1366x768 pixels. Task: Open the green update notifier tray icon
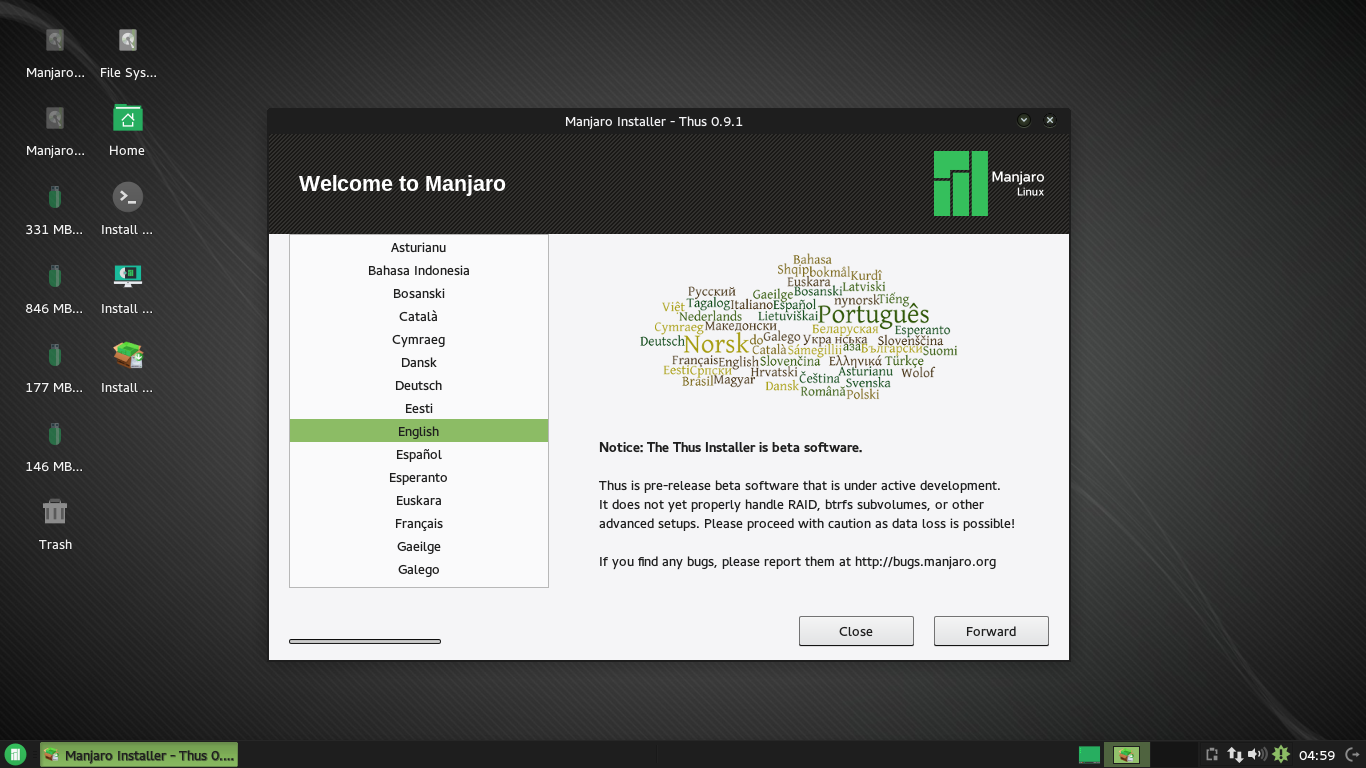(1281, 755)
